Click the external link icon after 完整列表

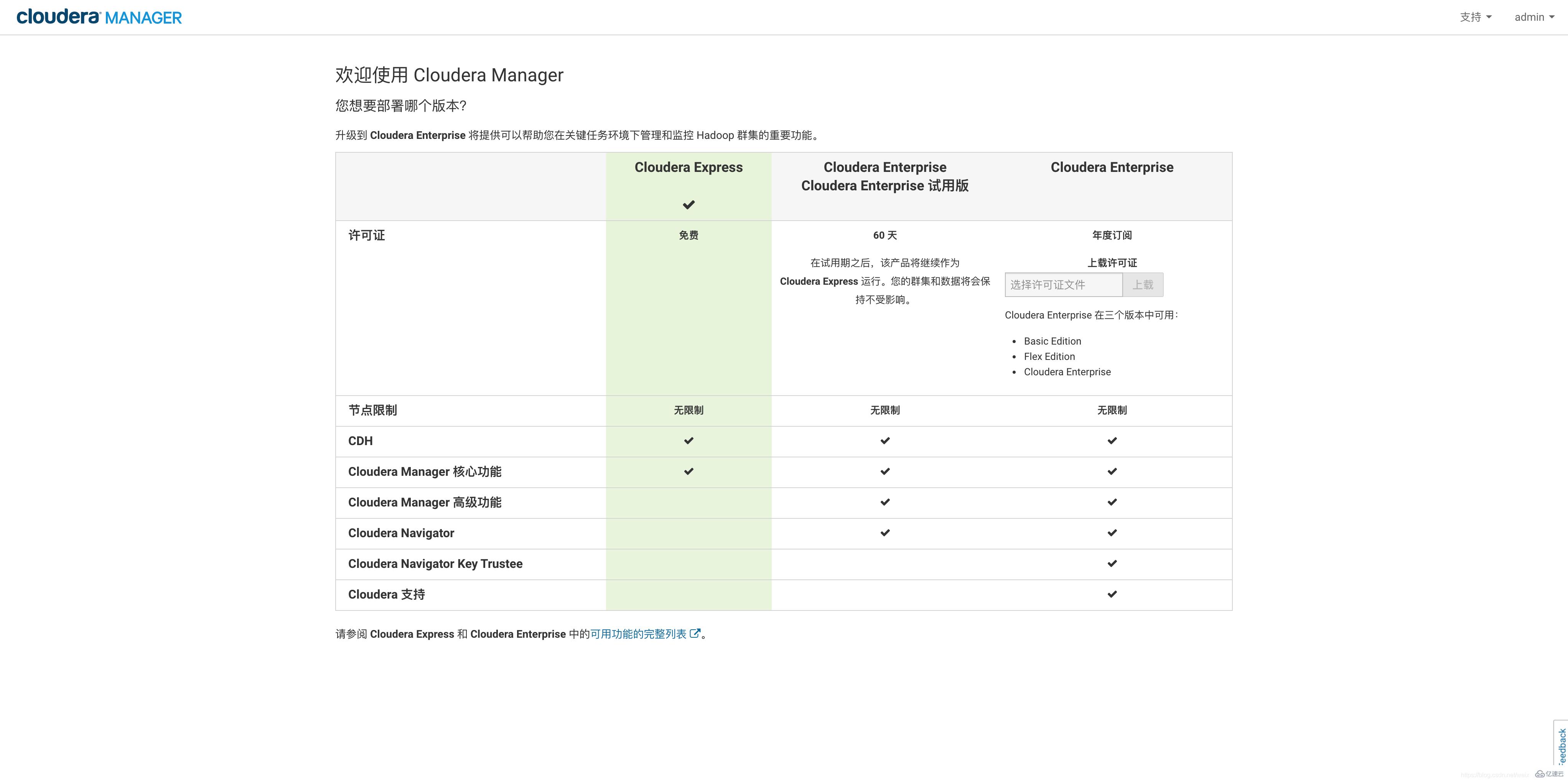[695, 634]
